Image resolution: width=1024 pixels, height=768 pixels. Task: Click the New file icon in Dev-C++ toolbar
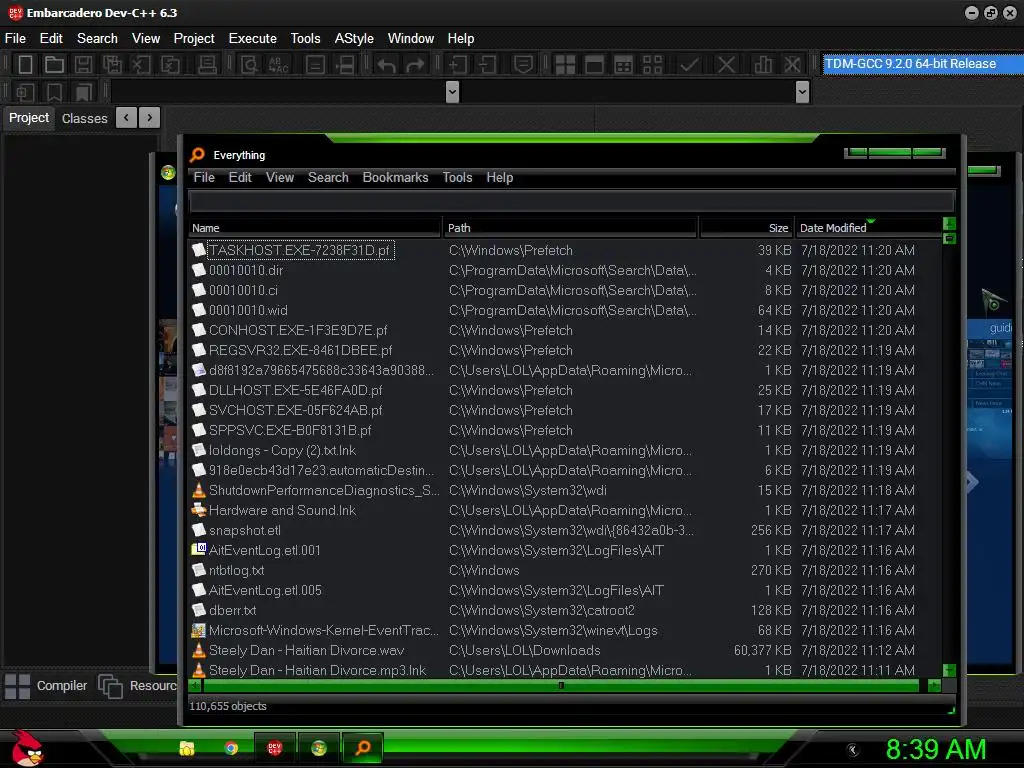(x=25, y=64)
